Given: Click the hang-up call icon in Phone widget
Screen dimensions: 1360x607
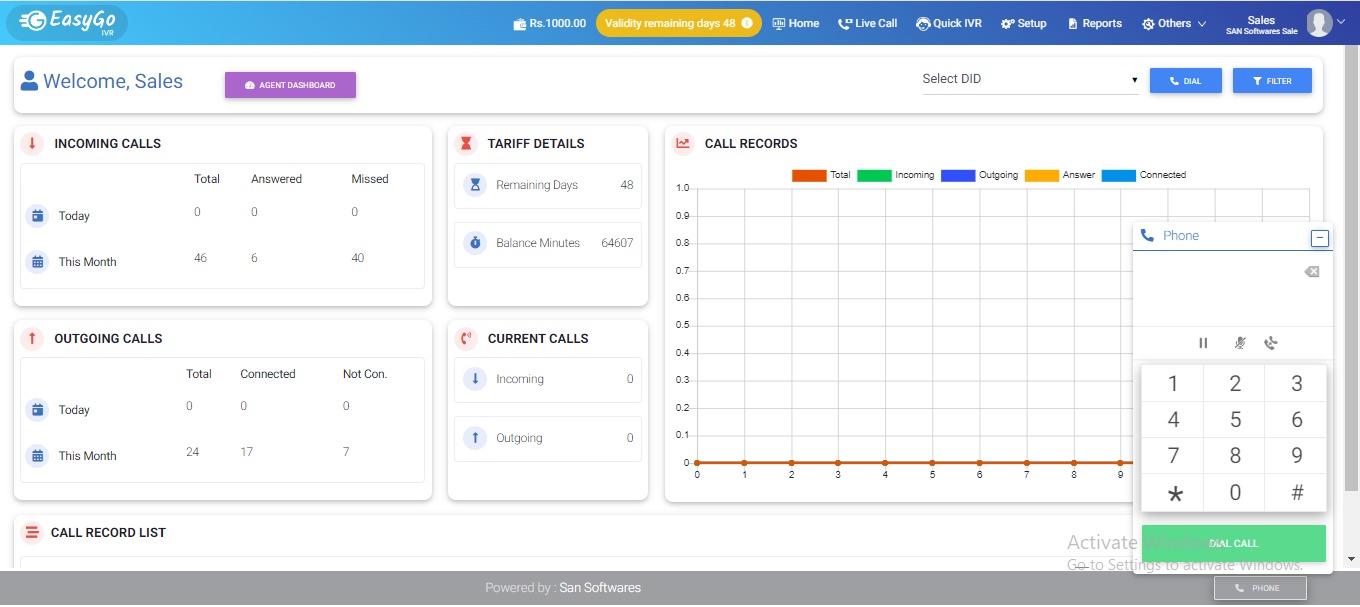Looking at the screenshot, I should [x=1271, y=342].
